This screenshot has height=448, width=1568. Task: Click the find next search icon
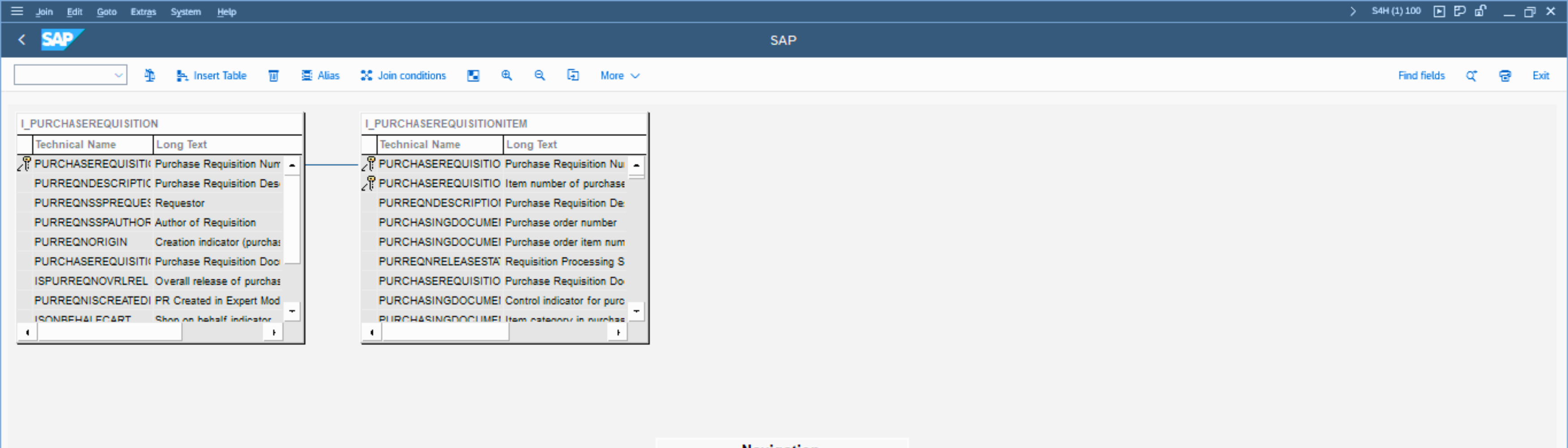click(1471, 75)
